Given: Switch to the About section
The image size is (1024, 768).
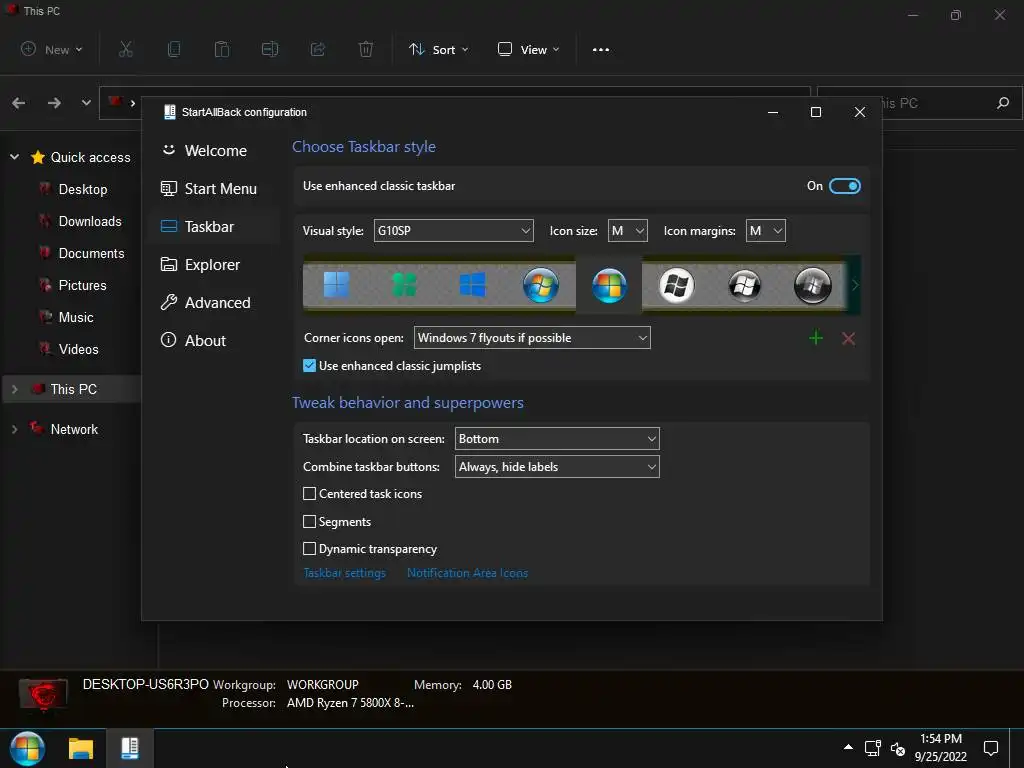Looking at the screenshot, I should click(214, 340).
